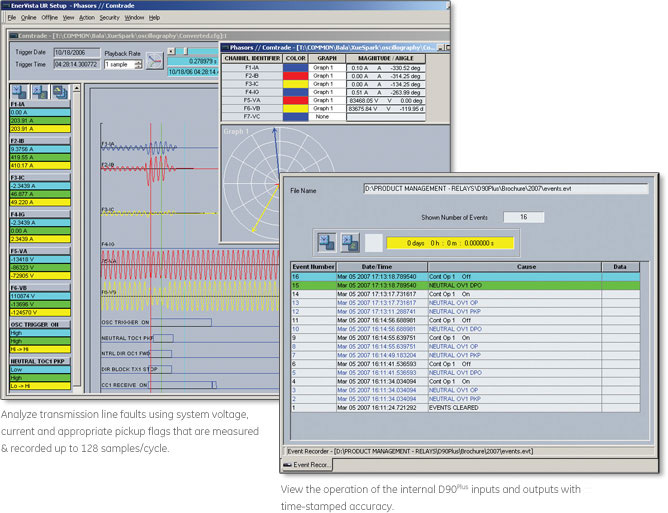Open the Window menu
The width and height of the screenshot is (668, 513).
(x=134, y=17)
